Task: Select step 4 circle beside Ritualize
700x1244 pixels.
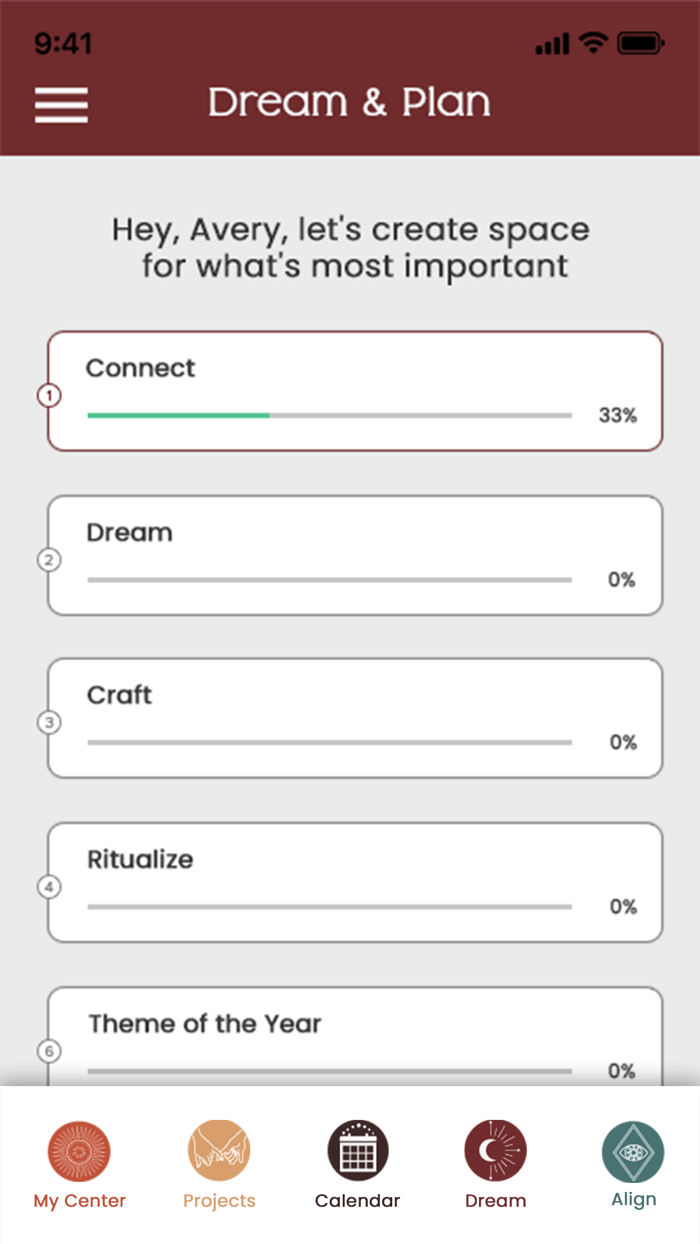Action: coord(49,887)
